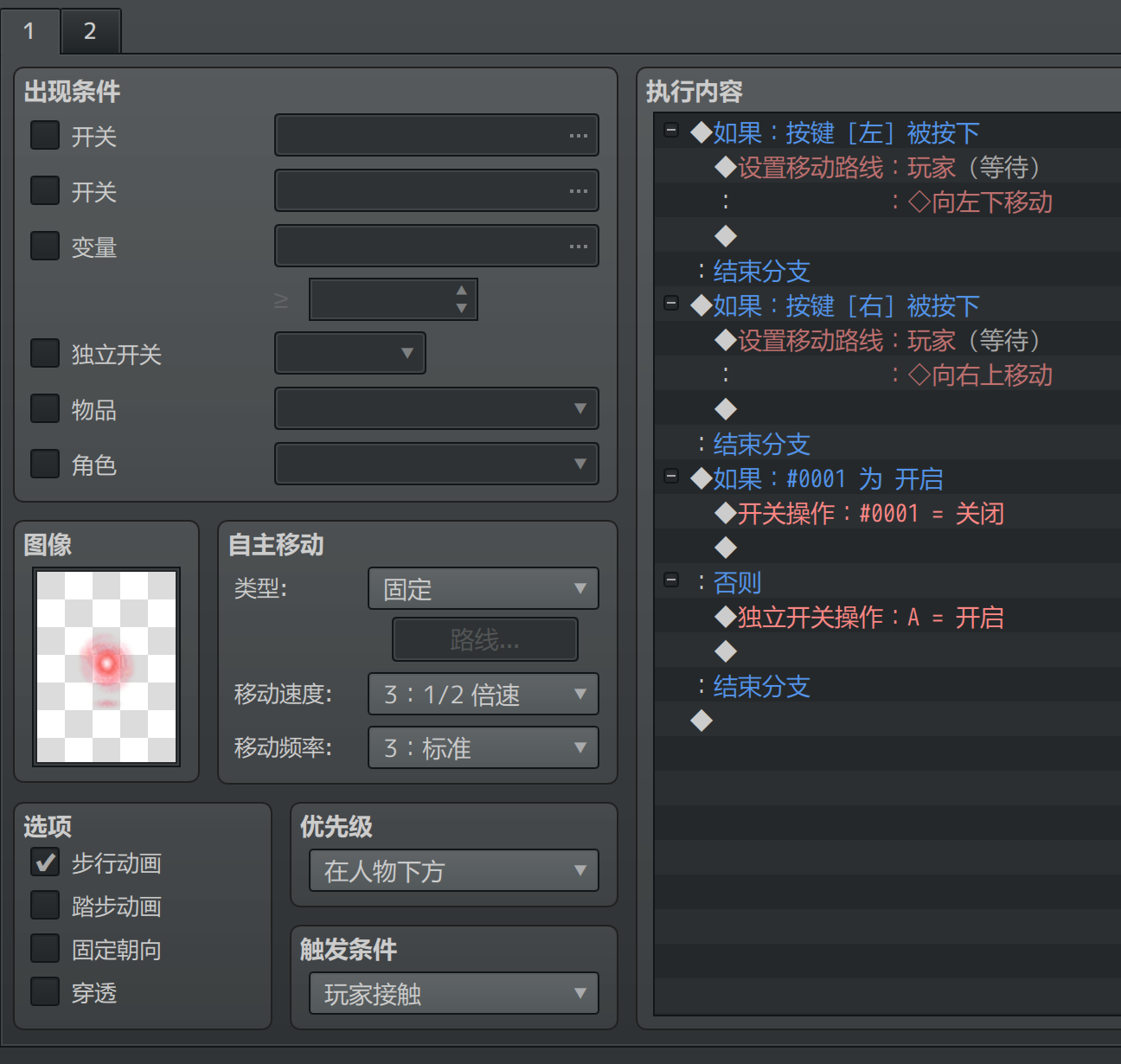Open the 类型 dropdown showing 固定

click(x=484, y=588)
